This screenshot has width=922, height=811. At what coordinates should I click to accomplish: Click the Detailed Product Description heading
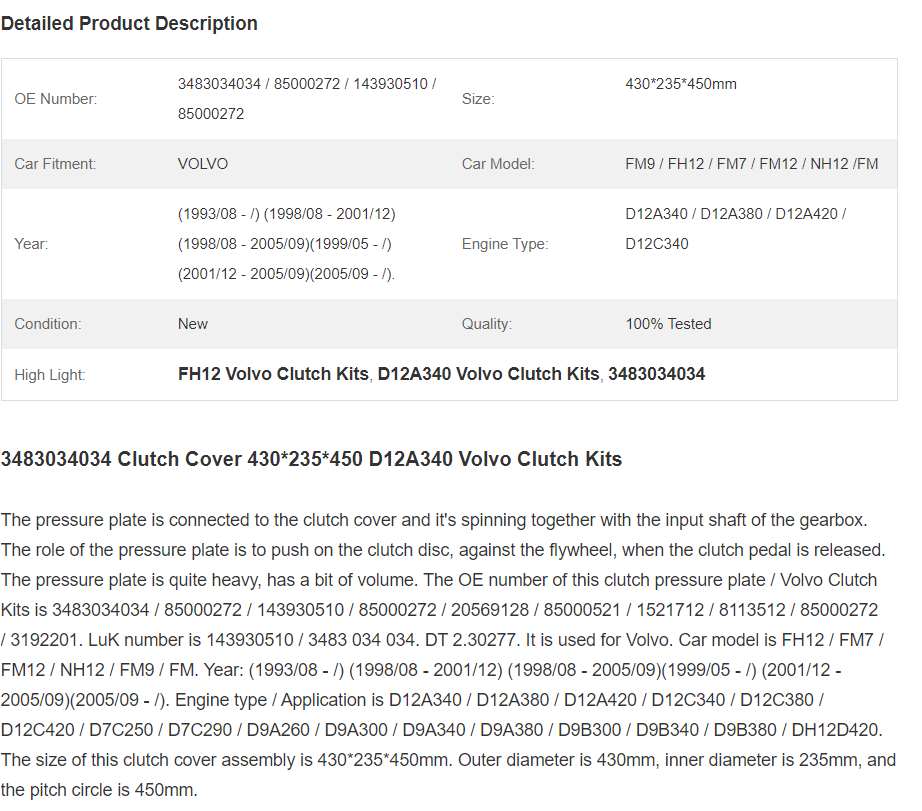(x=129, y=24)
